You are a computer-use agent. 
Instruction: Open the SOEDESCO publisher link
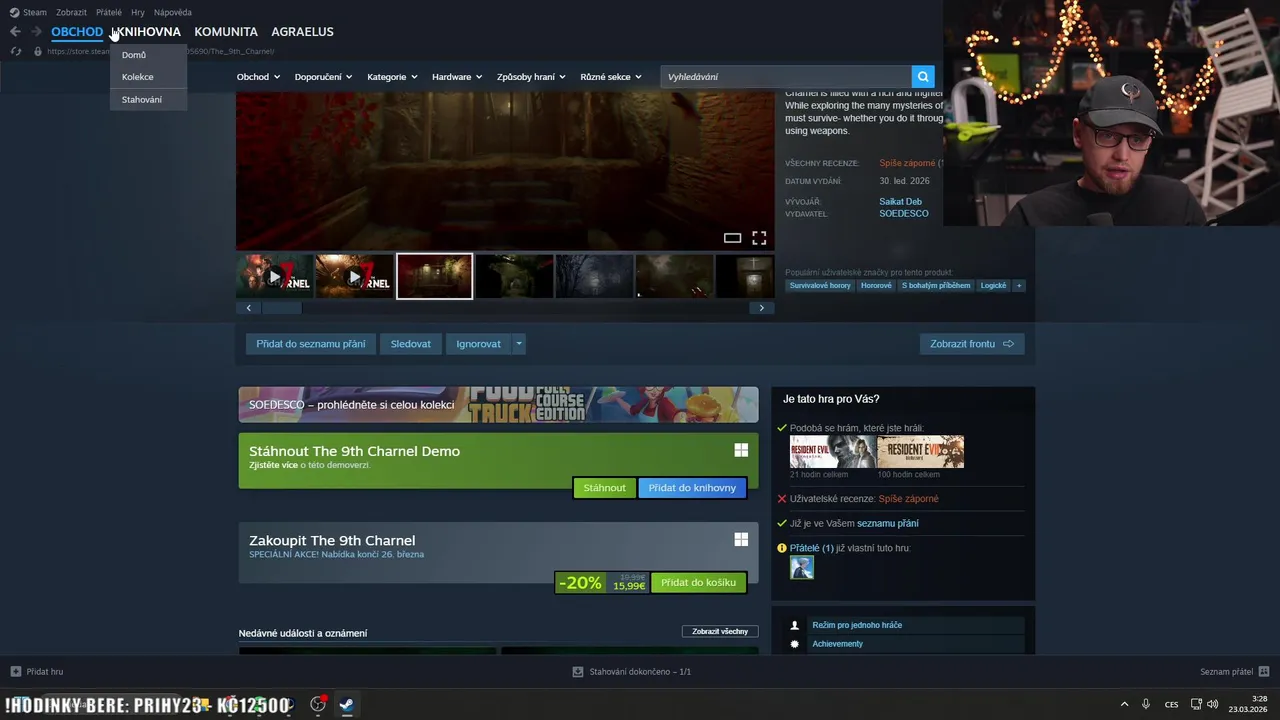point(904,214)
